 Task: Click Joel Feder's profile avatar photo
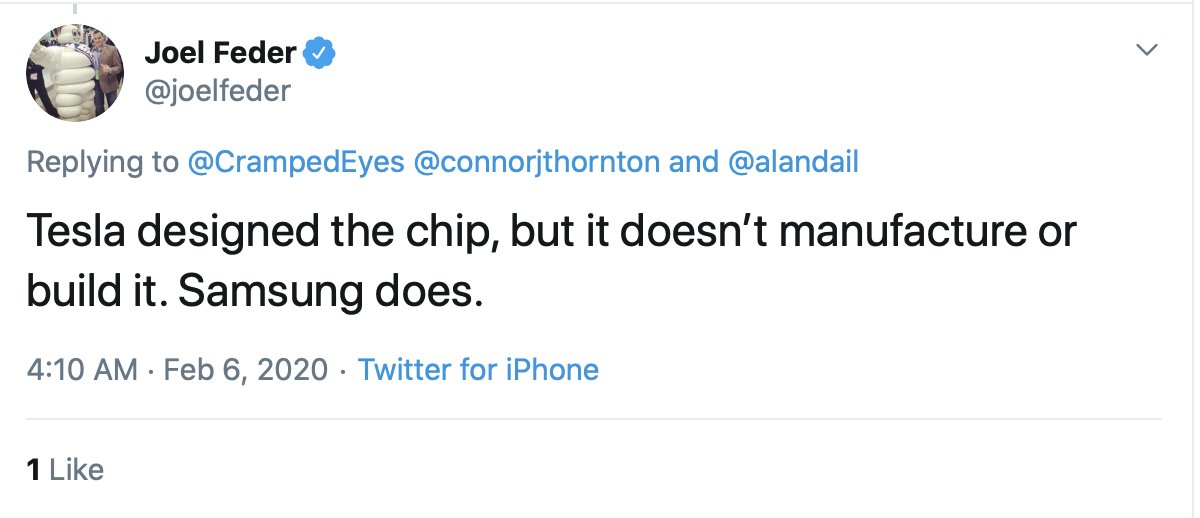[74, 73]
